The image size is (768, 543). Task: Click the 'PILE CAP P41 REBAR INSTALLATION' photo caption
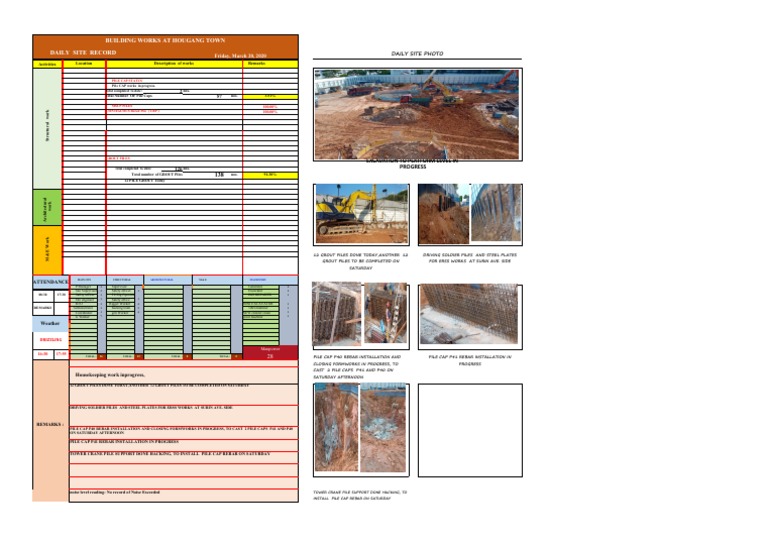tap(470, 360)
